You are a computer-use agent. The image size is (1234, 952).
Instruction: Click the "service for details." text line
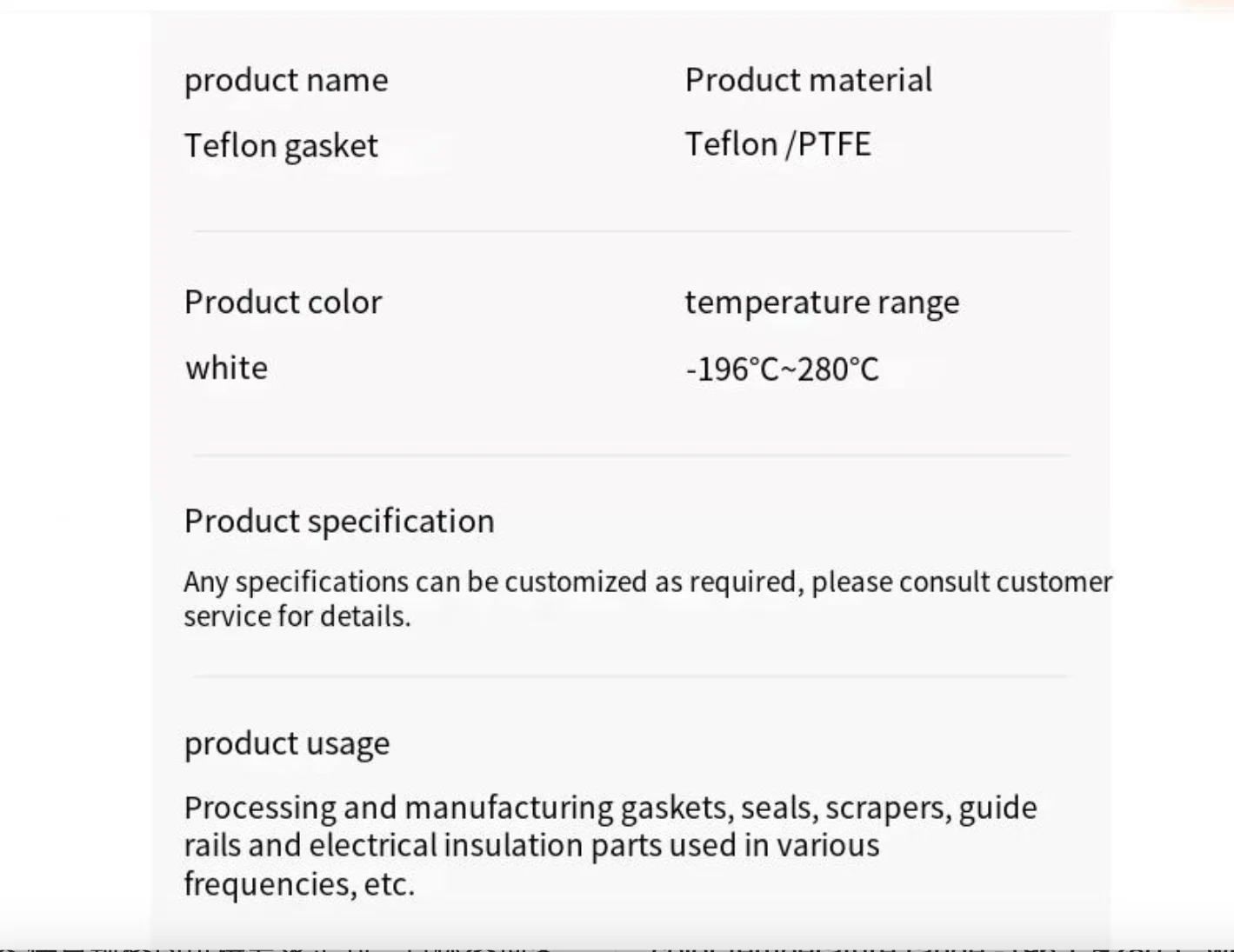297,616
